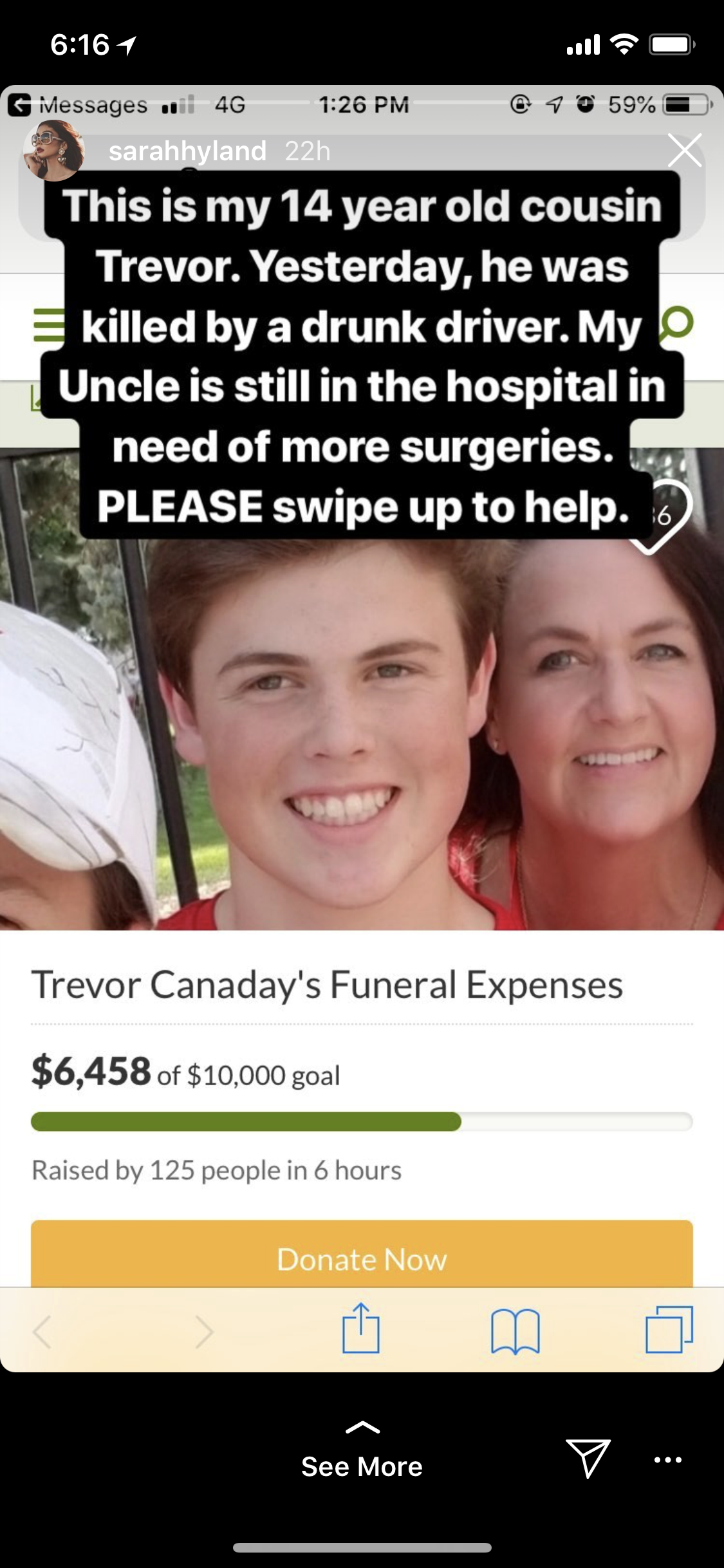Open Safari bookmarks book icon
Screen dimensions: 724x1568
click(515, 1331)
